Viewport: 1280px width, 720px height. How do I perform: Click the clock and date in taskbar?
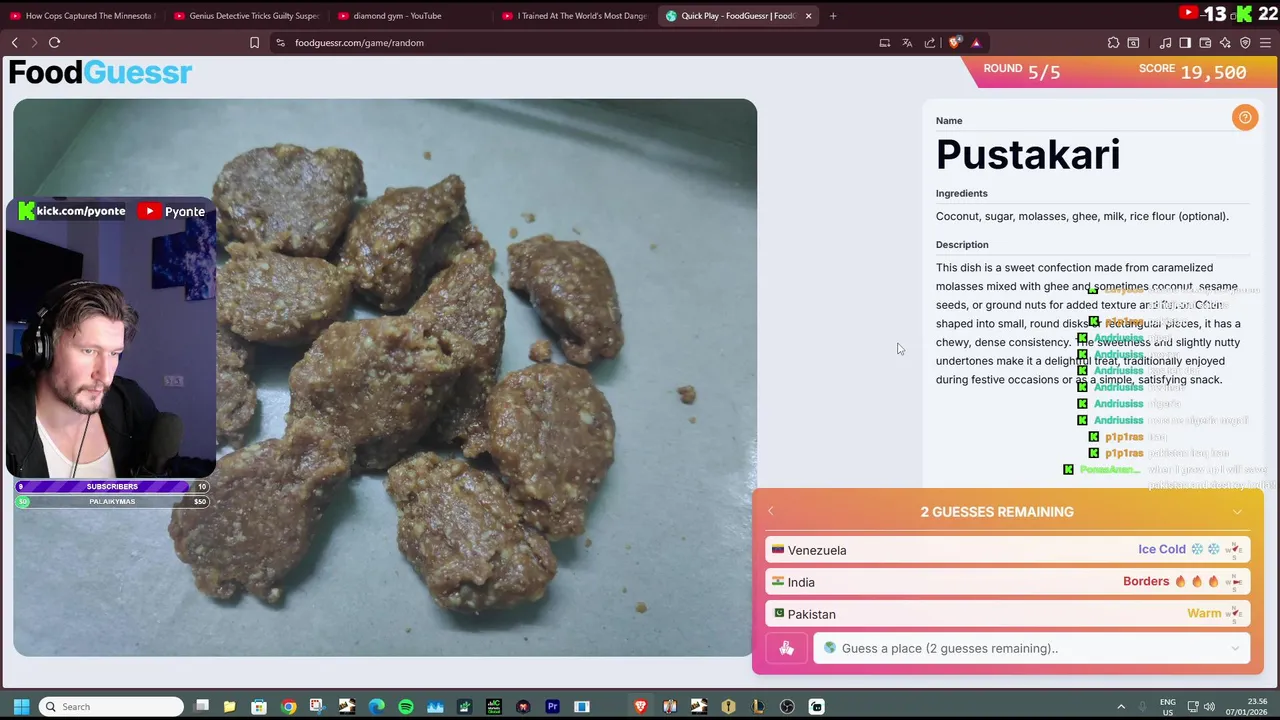click(x=1244, y=707)
